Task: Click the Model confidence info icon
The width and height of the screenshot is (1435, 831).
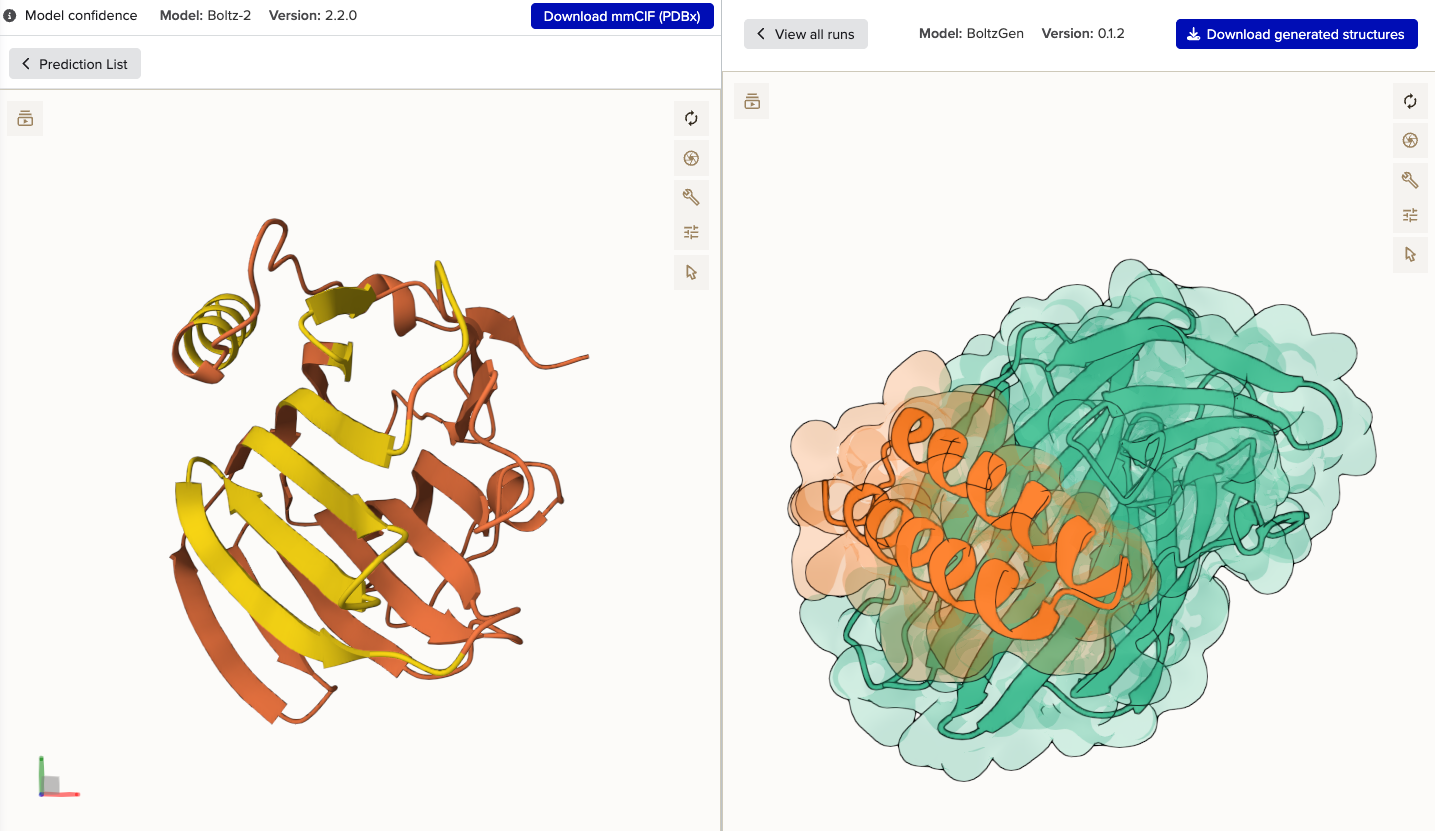Action: tap(10, 16)
